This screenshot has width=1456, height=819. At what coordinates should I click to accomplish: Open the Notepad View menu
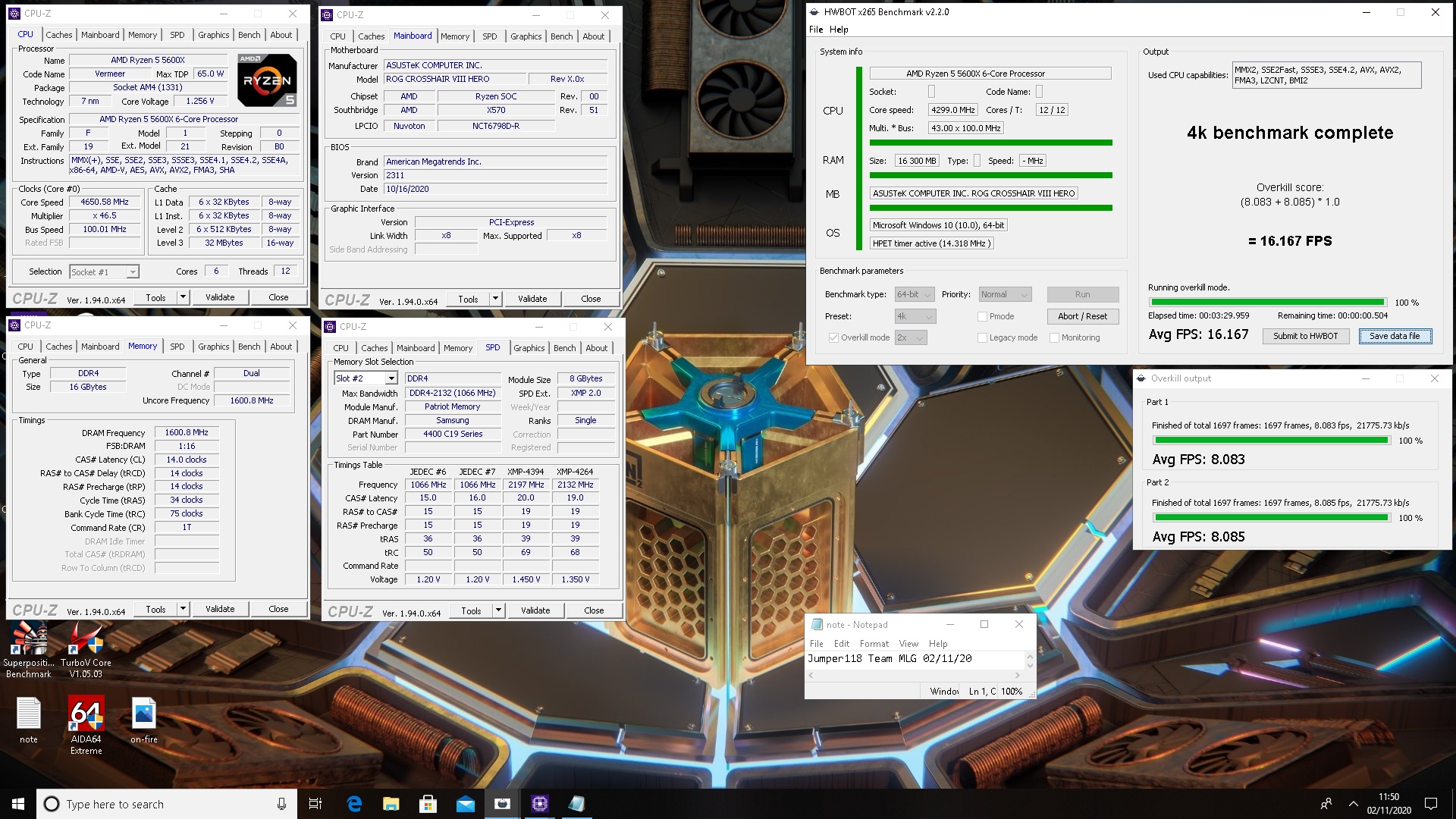point(908,643)
